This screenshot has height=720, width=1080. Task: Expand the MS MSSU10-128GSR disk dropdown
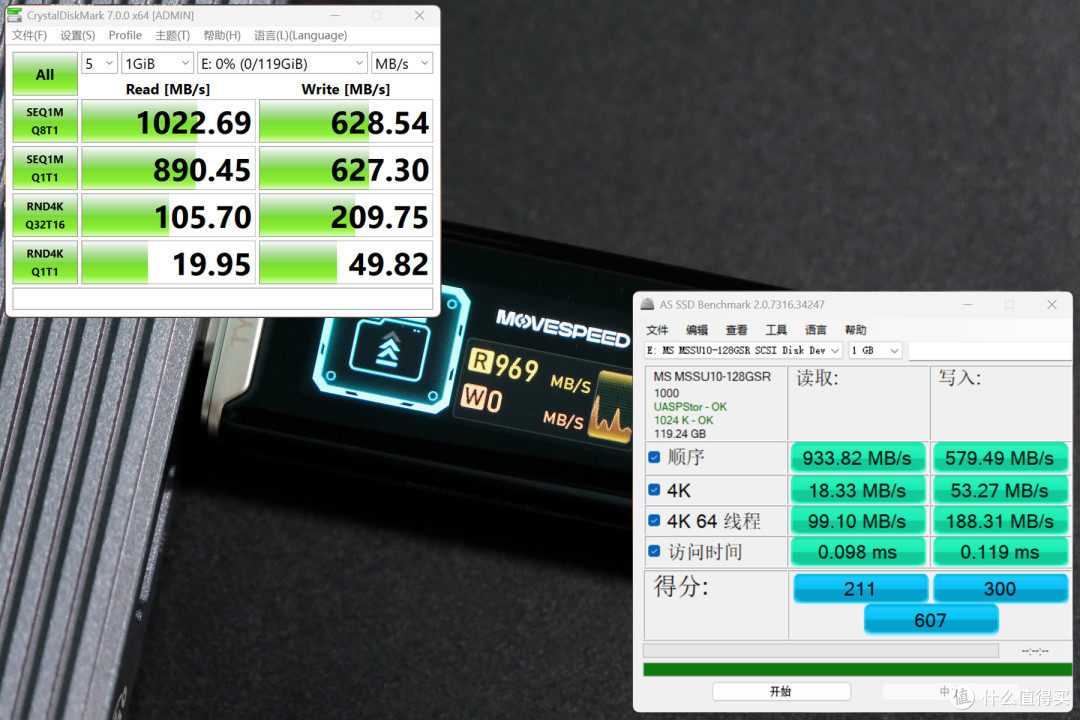coord(743,351)
